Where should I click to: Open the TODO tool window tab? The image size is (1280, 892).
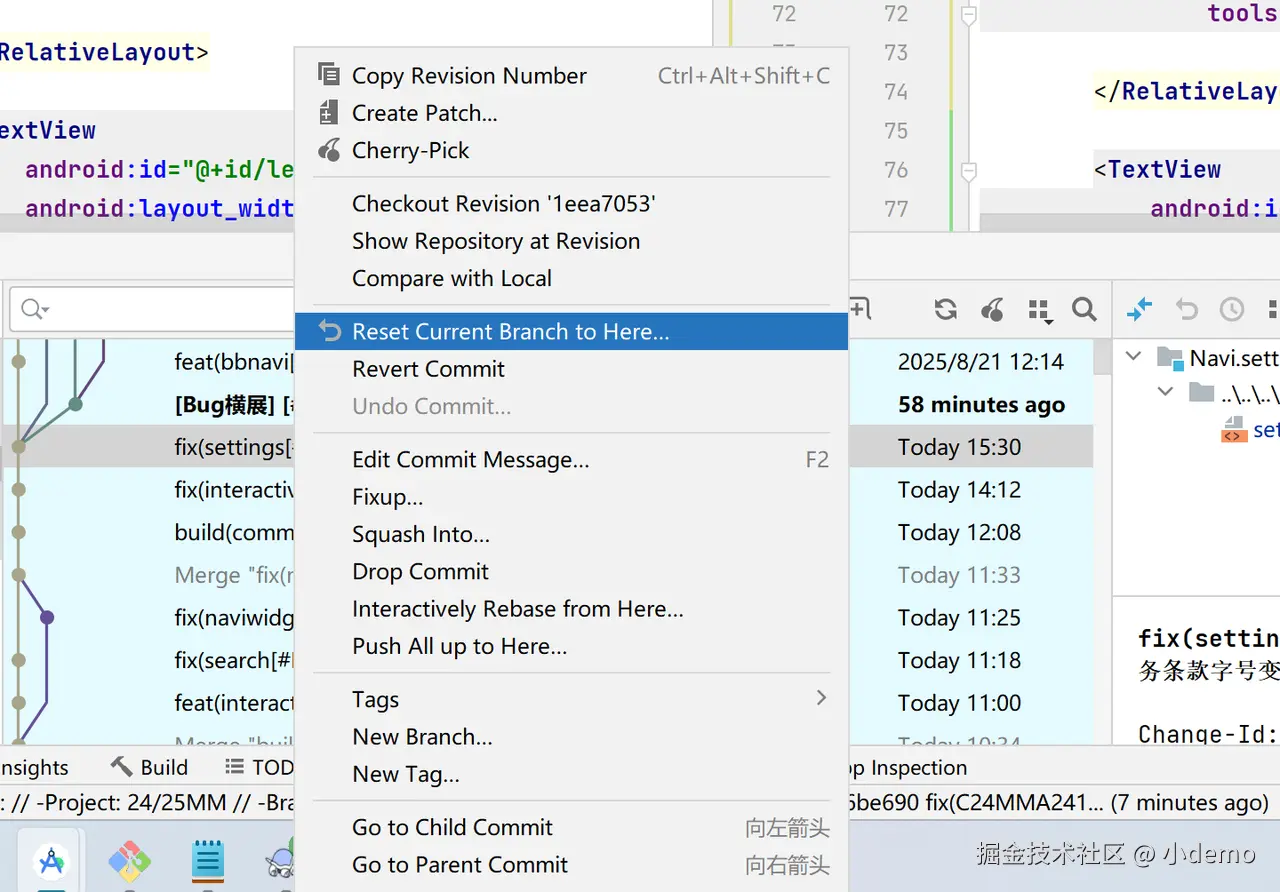pyautogui.click(x=258, y=767)
